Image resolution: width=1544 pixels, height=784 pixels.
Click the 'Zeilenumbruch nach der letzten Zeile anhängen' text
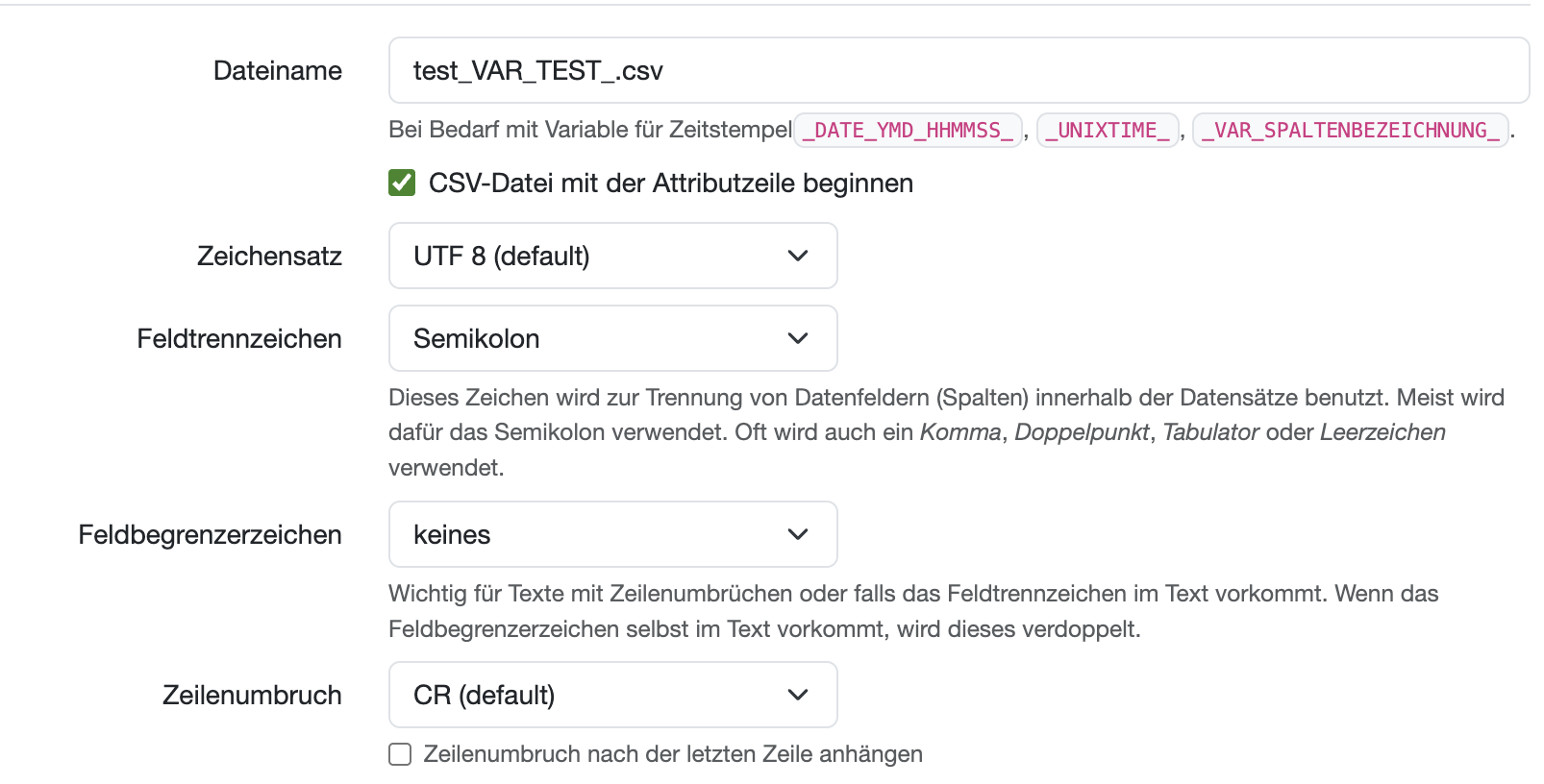673,754
